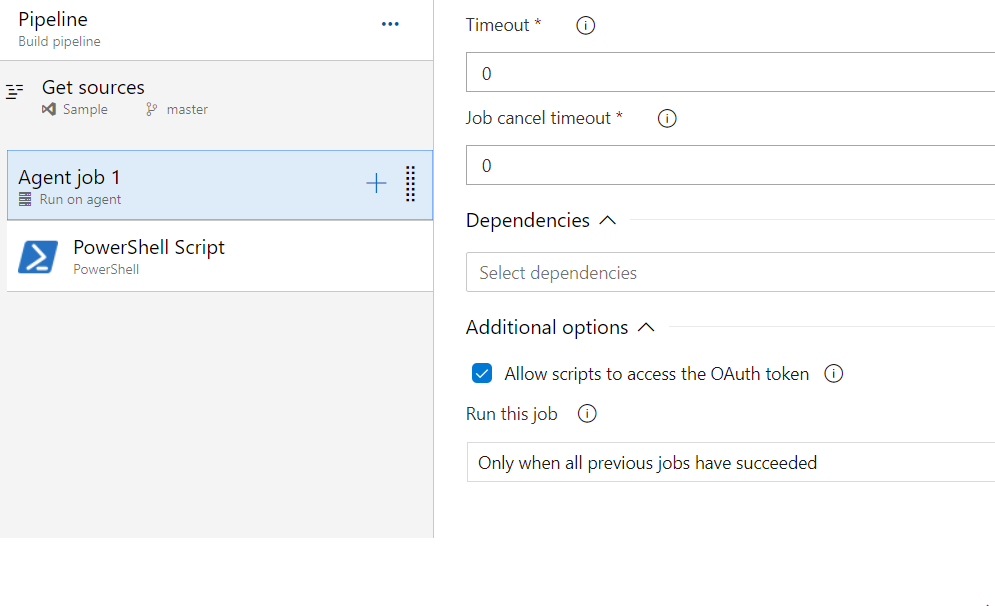This screenshot has width=995, height=606.
Task: Collapse the Dependencies section
Action: 606,221
